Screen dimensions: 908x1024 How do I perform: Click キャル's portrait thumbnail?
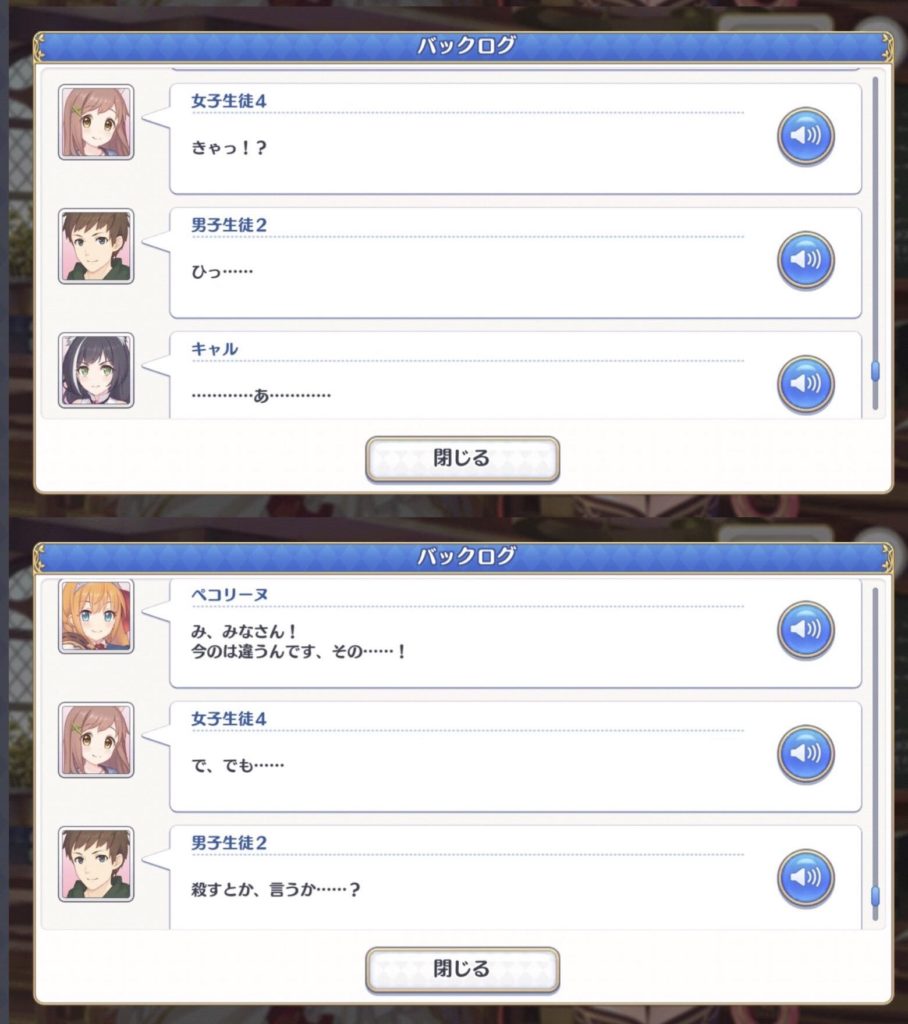(x=96, y=370)
